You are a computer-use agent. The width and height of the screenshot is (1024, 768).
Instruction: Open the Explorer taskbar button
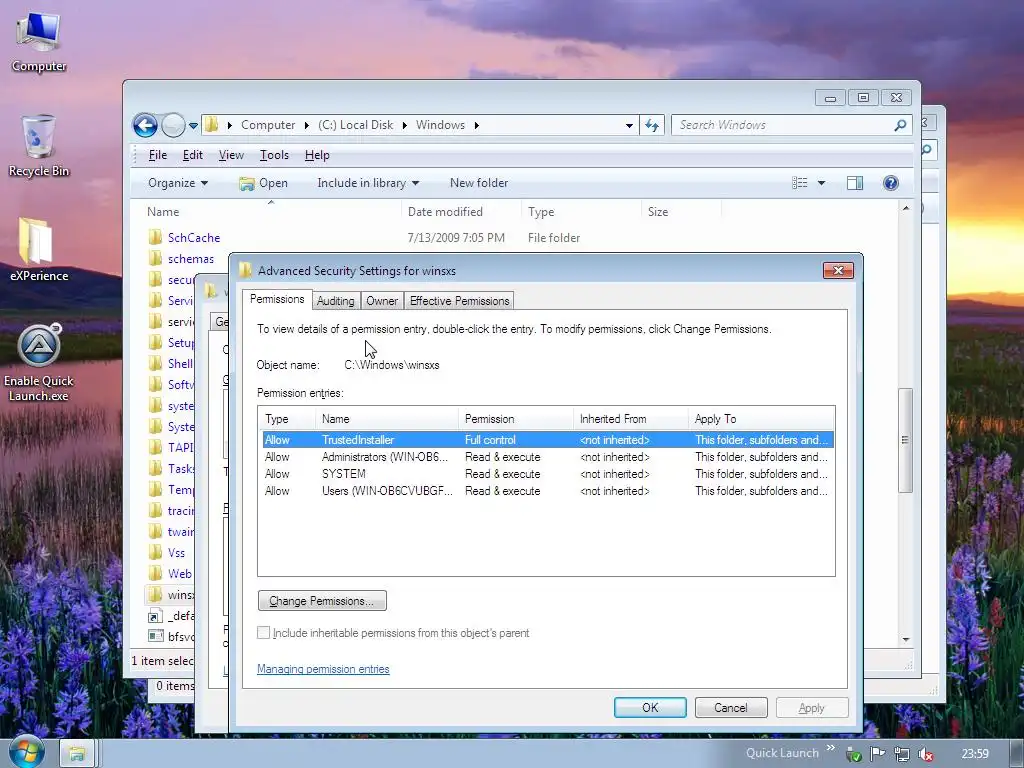tap(77, 754)
